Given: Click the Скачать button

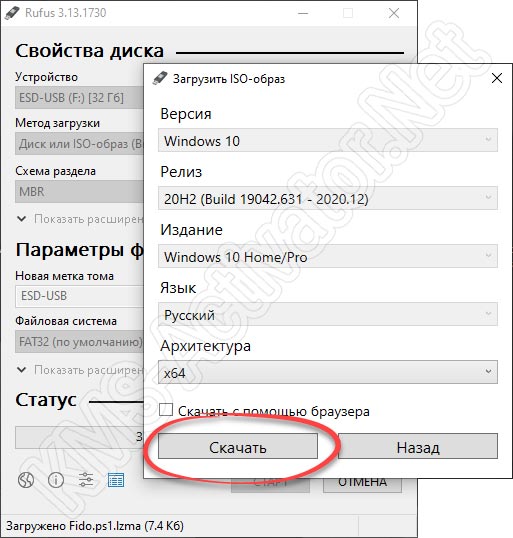Looking at the screenshot, I should pos(238,446).
